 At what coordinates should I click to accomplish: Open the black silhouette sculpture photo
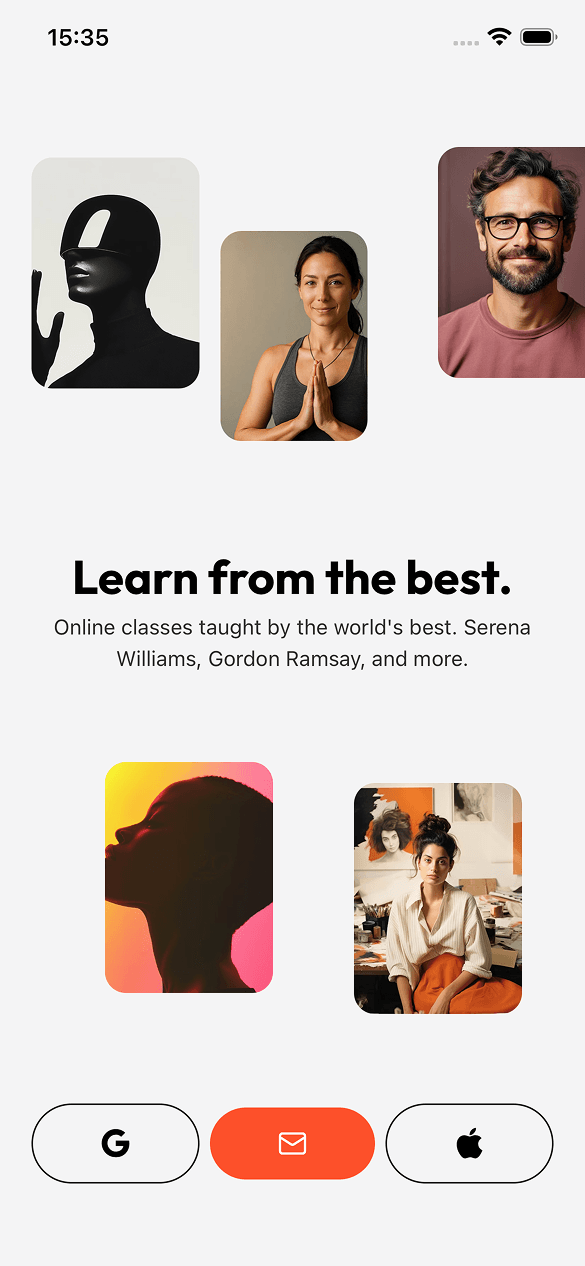[115, 273]
